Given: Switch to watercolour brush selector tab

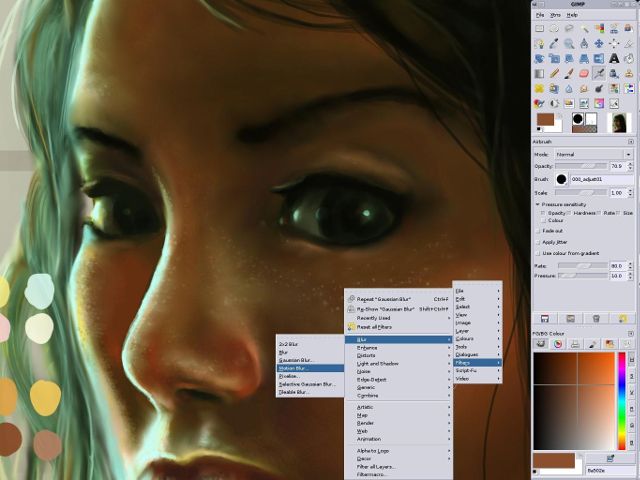Looking at the screenshot, I should (592, 344).
